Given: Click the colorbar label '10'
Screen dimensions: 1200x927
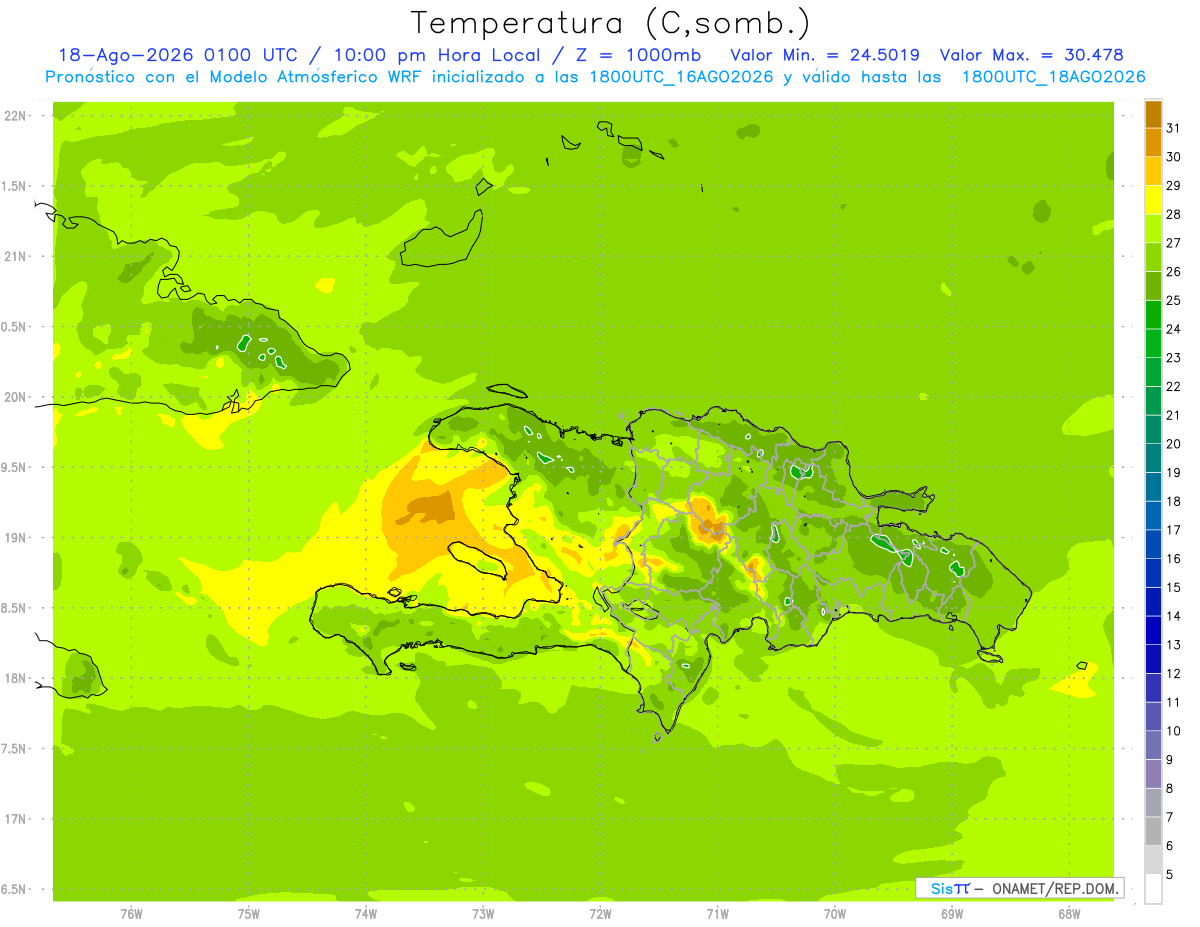Looking at the screenshot, I should 1174,731.
